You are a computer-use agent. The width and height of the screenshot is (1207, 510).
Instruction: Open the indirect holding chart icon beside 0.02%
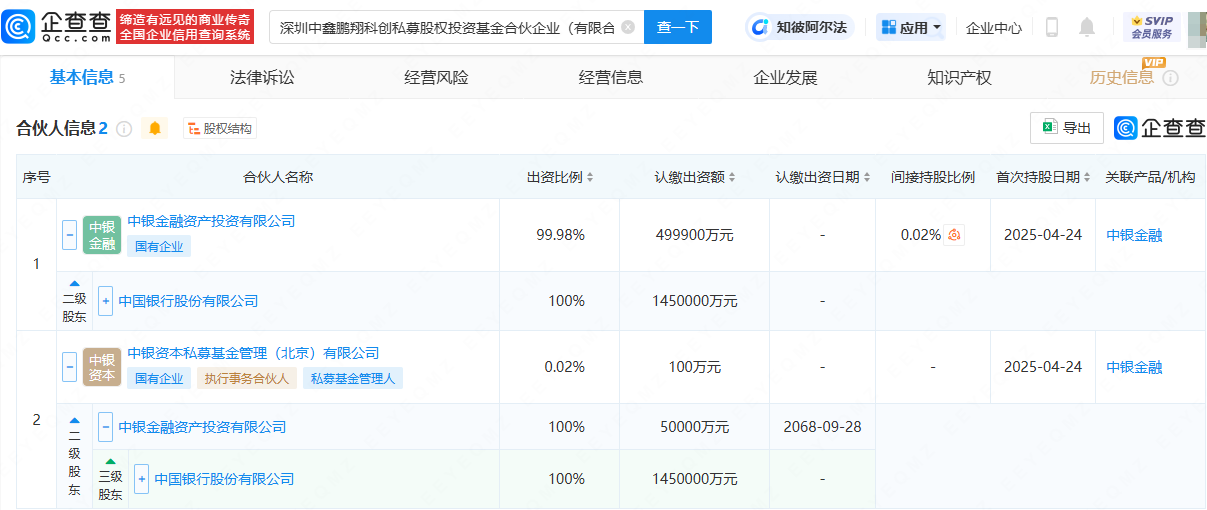pyautogui.click(x=955, y=235)
